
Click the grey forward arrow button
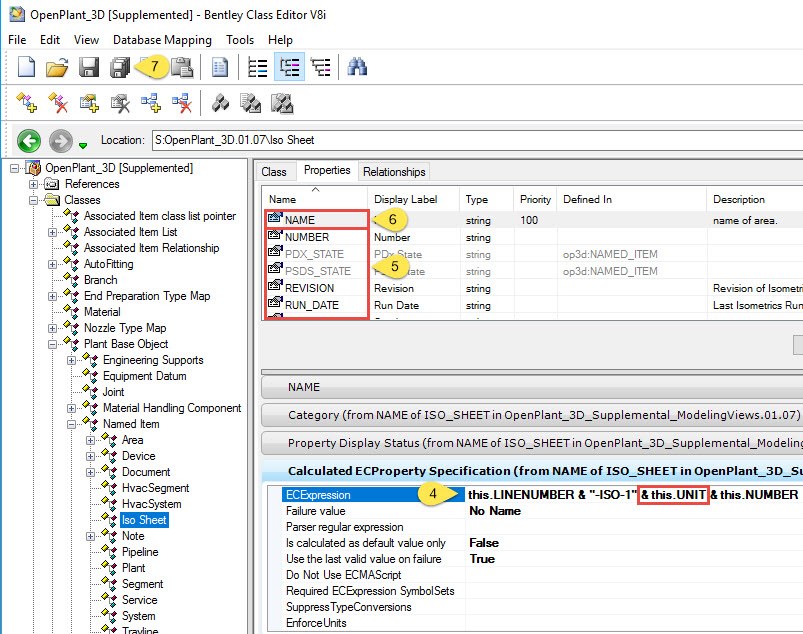[60, 140]
